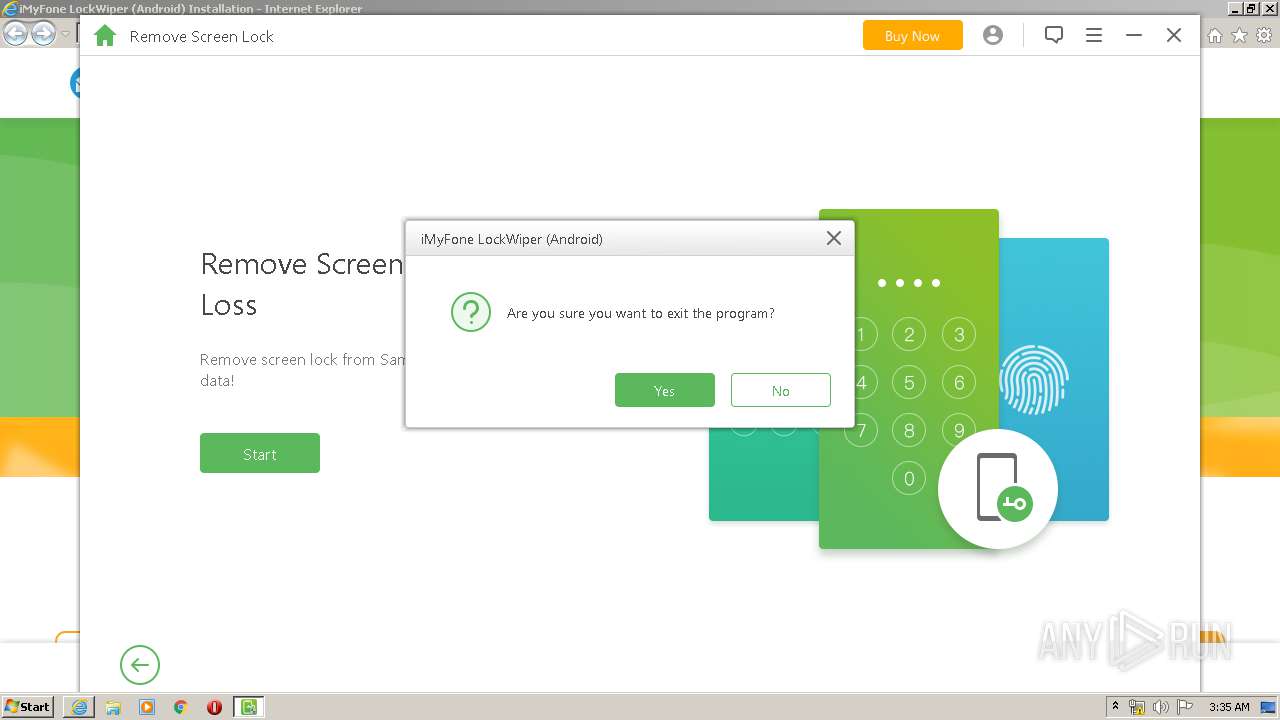Click the fingerprint illustration

(x=1034, y=379)
